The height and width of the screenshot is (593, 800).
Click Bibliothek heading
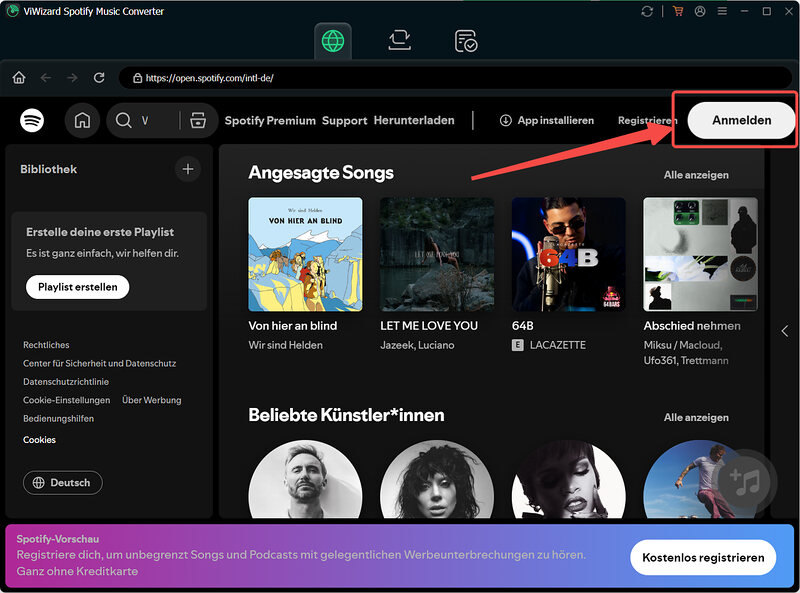click(x=48, y=169)
